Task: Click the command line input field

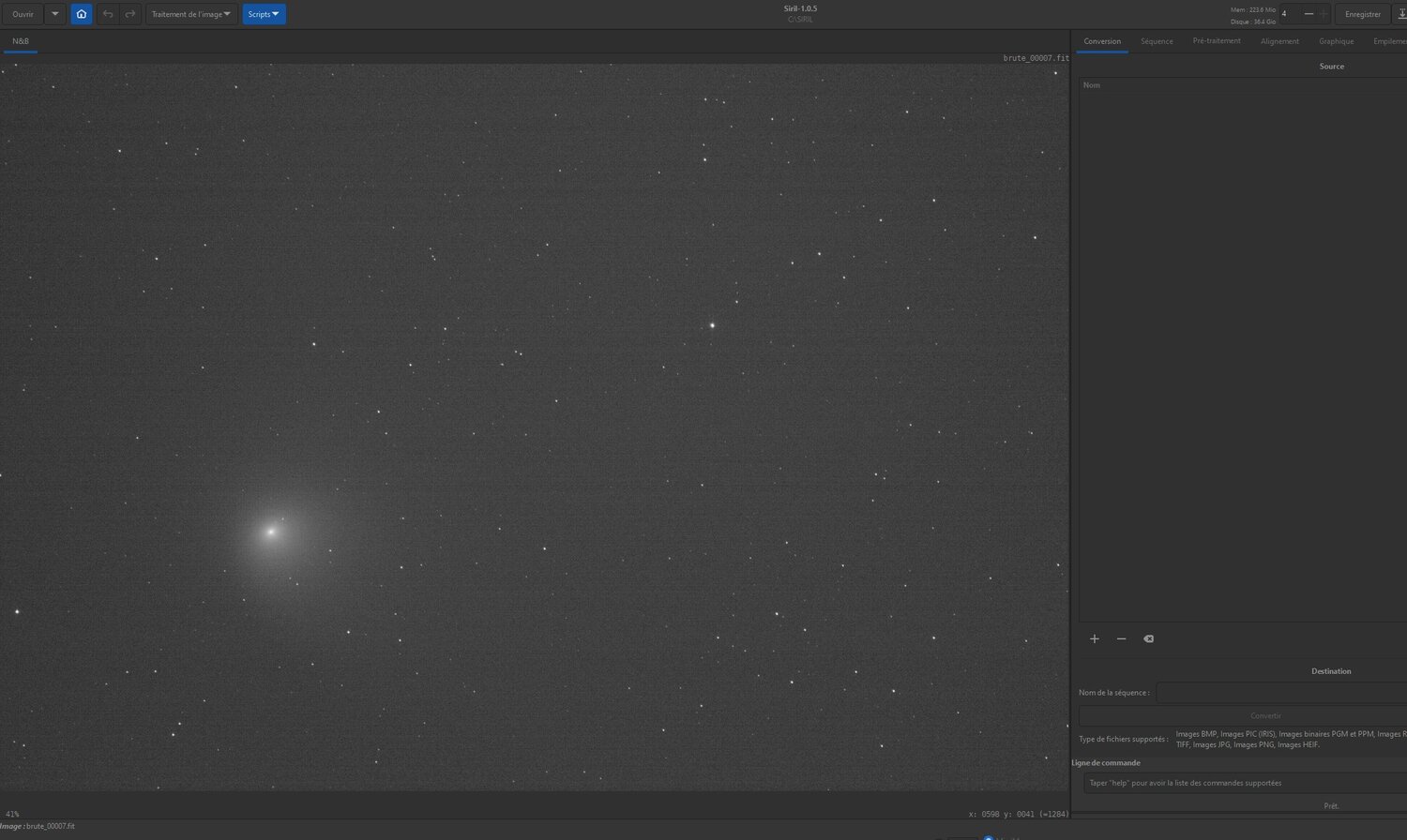Action: [x=1246, y=783]
